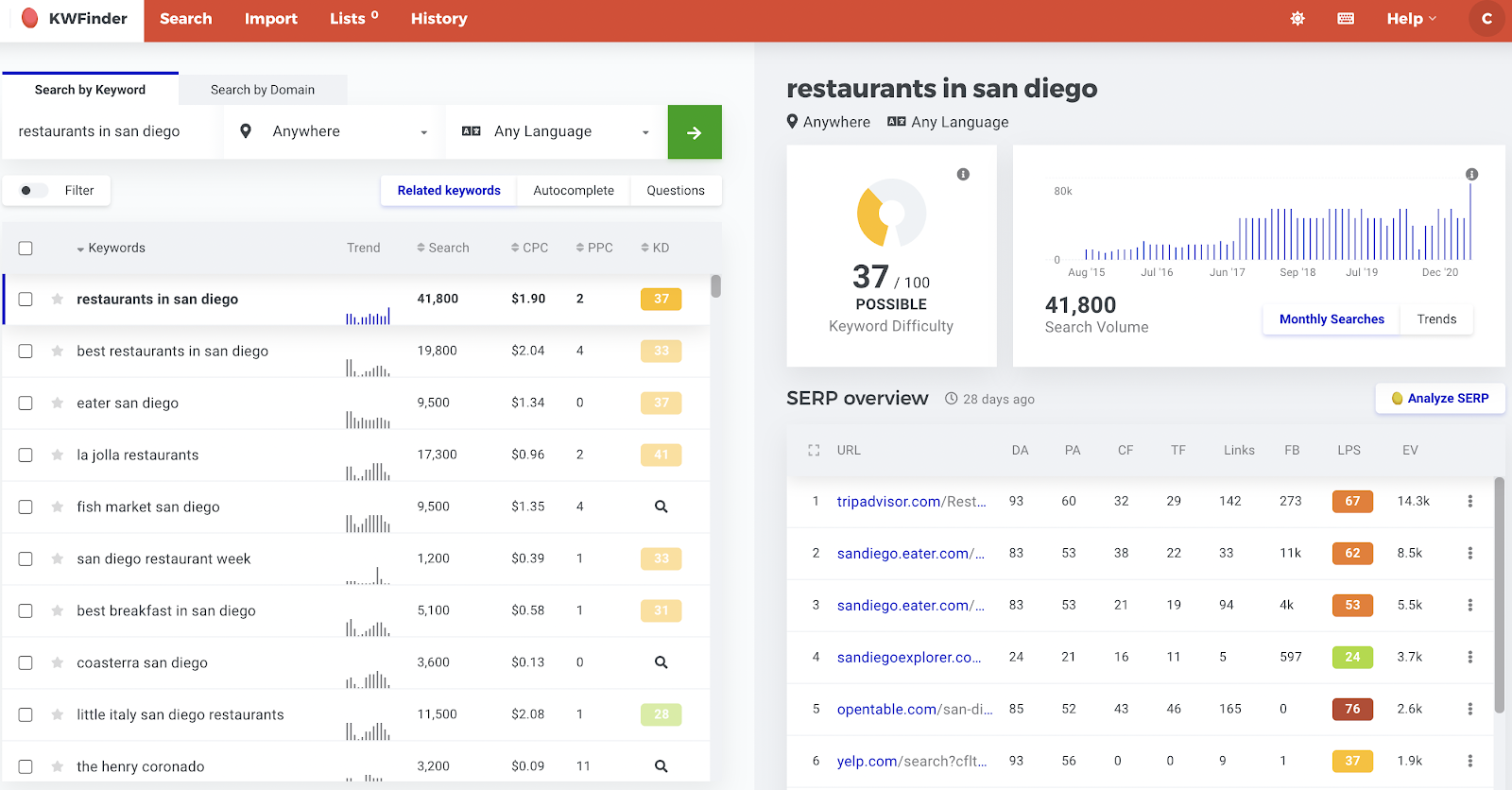Sort by Search volume column
The height and width of the screenshot is (790, 1512).
tap(443, 249)
